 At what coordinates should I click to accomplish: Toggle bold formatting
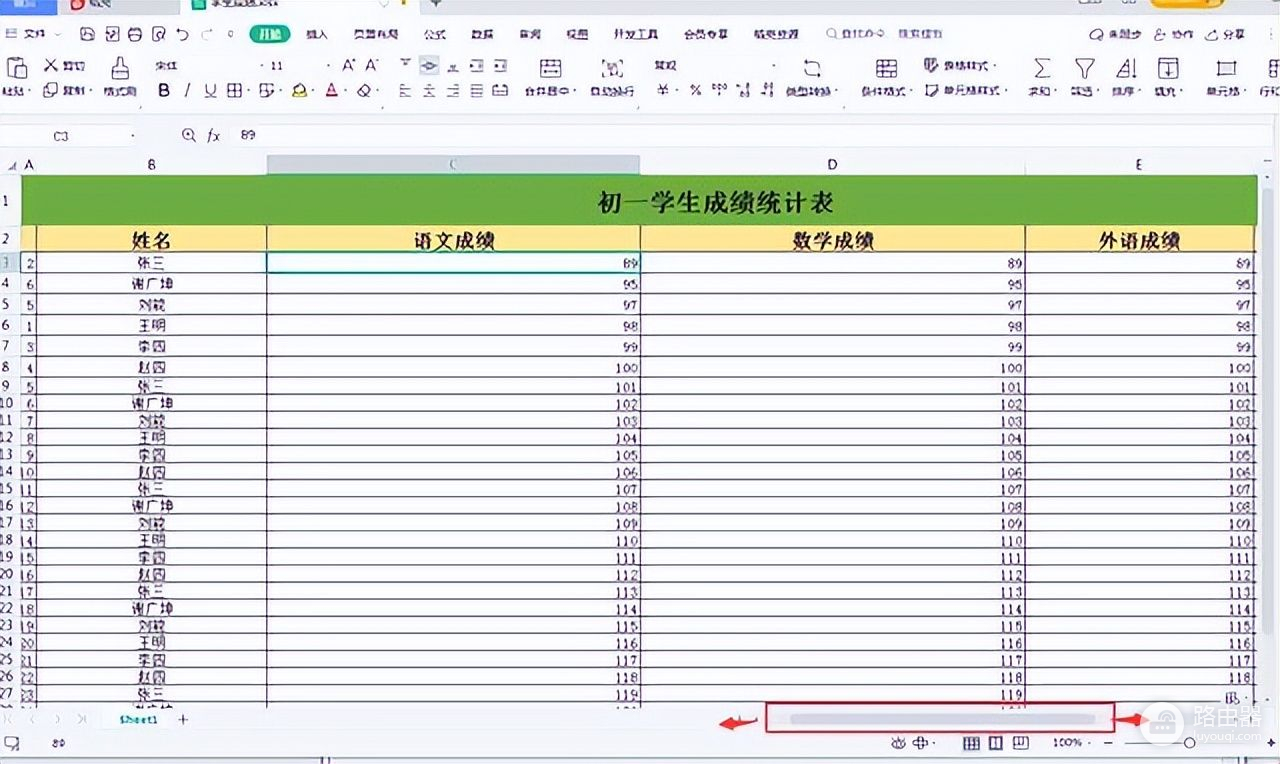(x=164, y=90)
